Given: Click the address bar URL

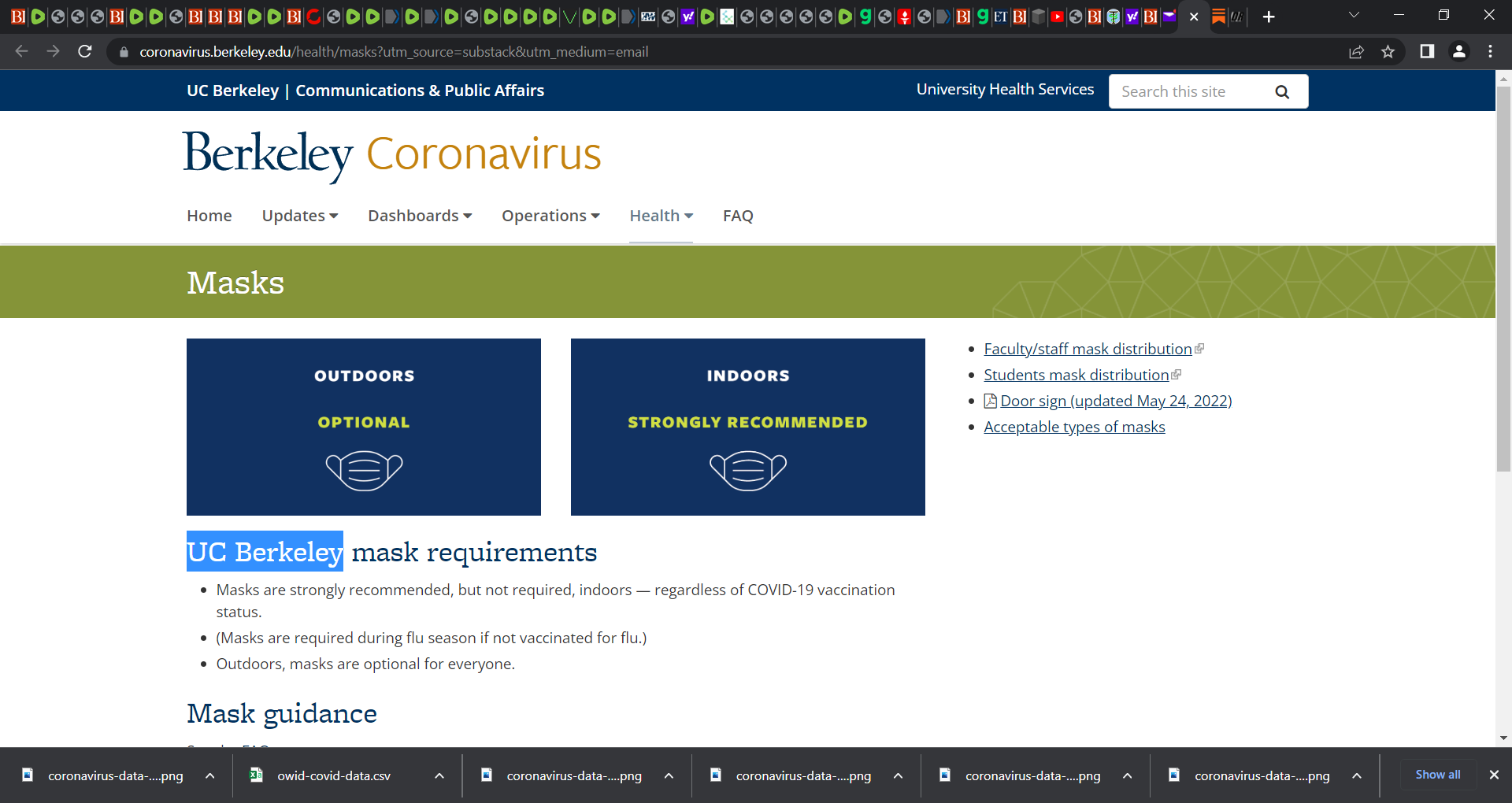Looking at the screenshot, I should pos(394,52).
